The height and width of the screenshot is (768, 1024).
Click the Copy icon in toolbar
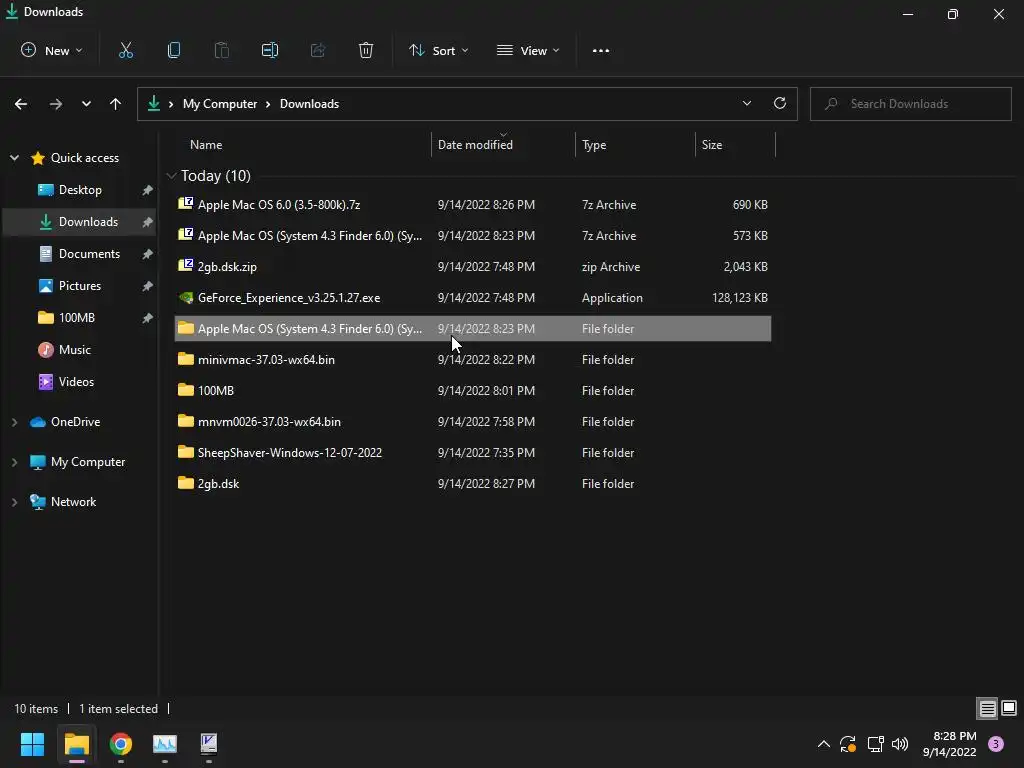[174, 50]
